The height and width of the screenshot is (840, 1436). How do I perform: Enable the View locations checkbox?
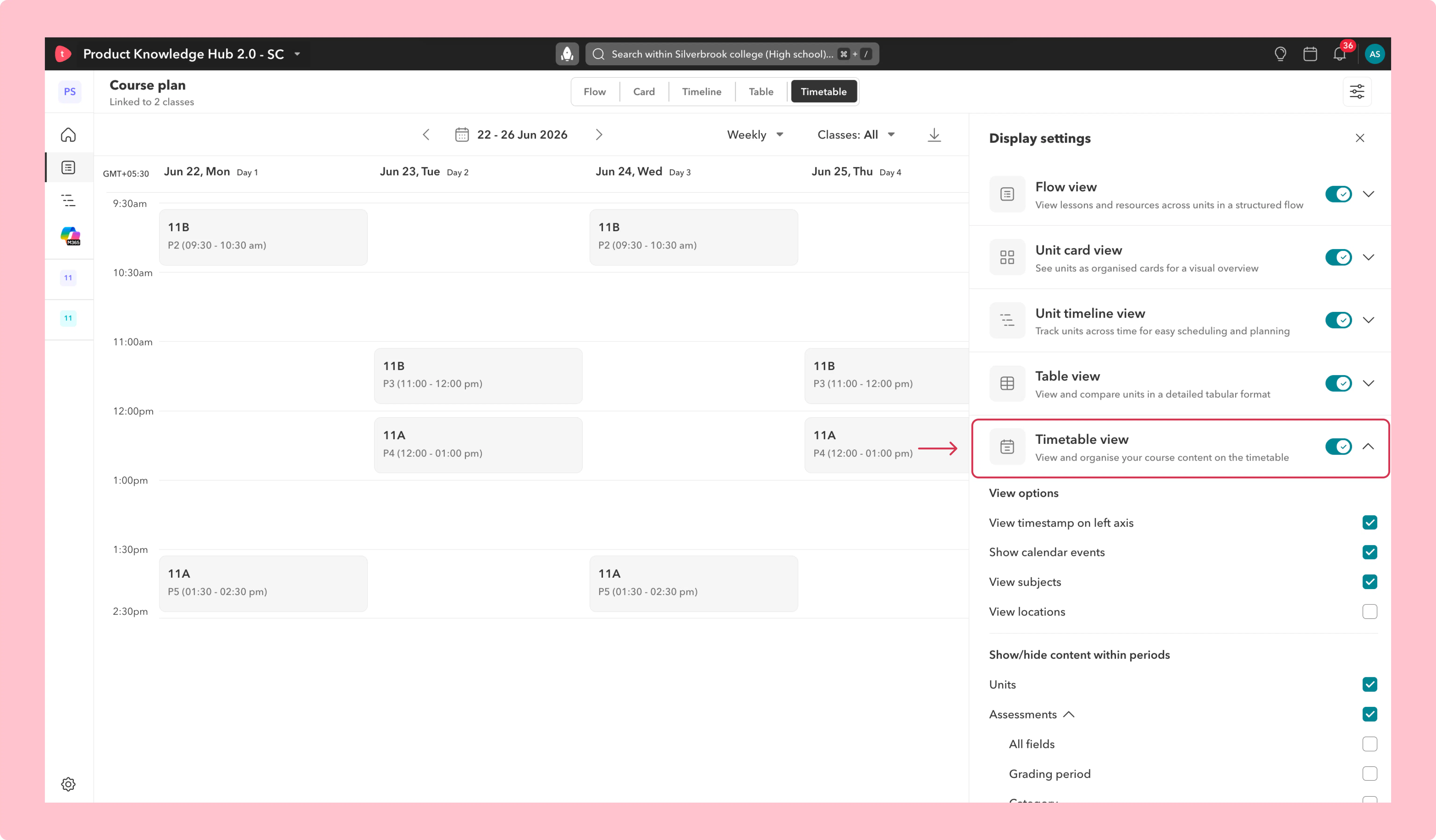click(1369, 612)
